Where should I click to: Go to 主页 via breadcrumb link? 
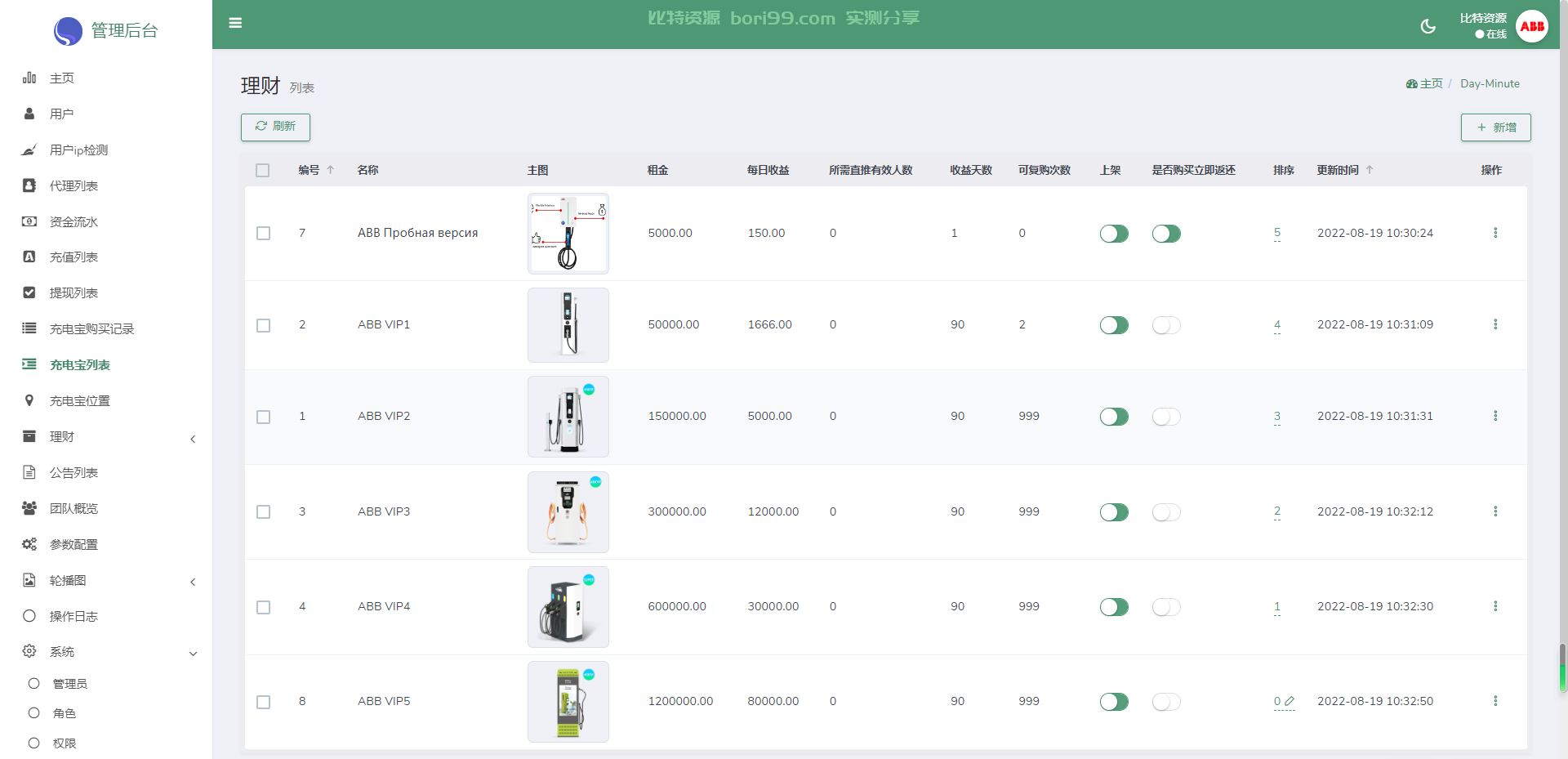tap(1424, 83)
